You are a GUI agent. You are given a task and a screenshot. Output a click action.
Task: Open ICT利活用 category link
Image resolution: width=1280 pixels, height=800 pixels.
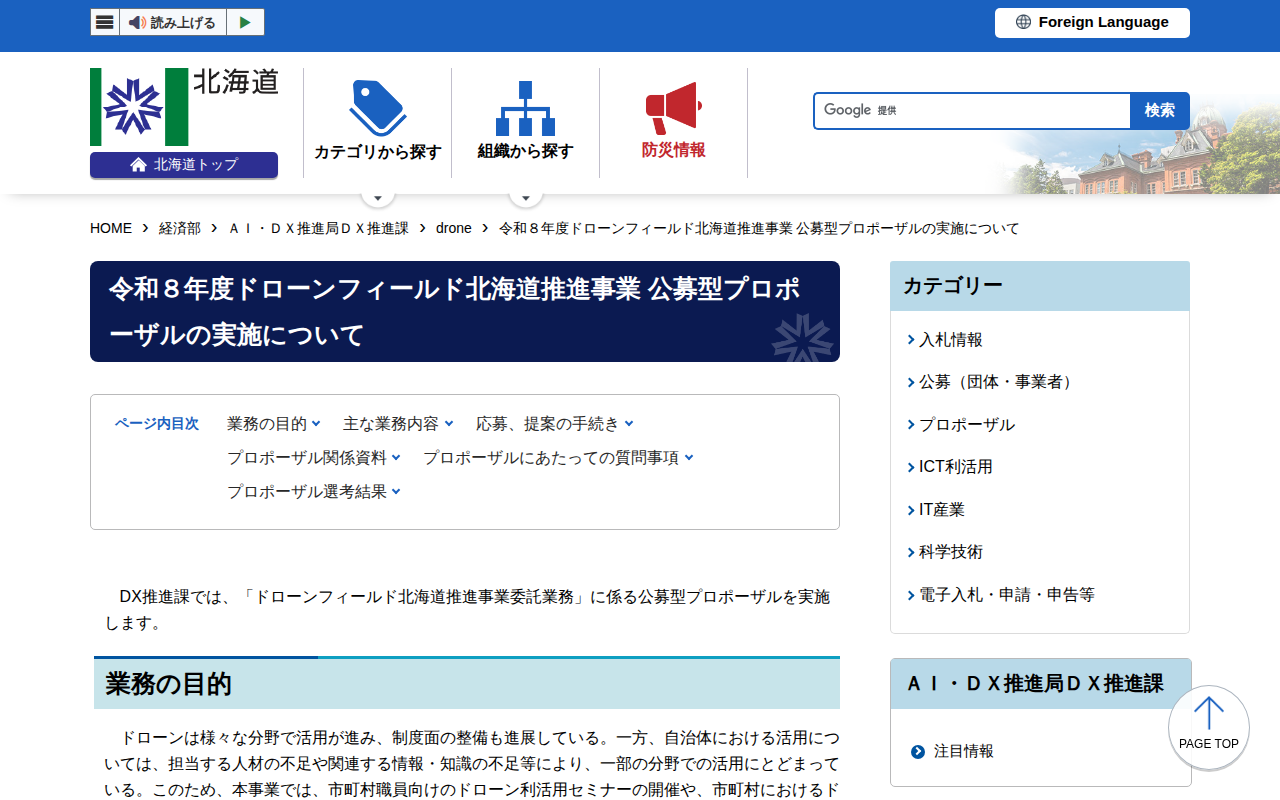(955, 467)
